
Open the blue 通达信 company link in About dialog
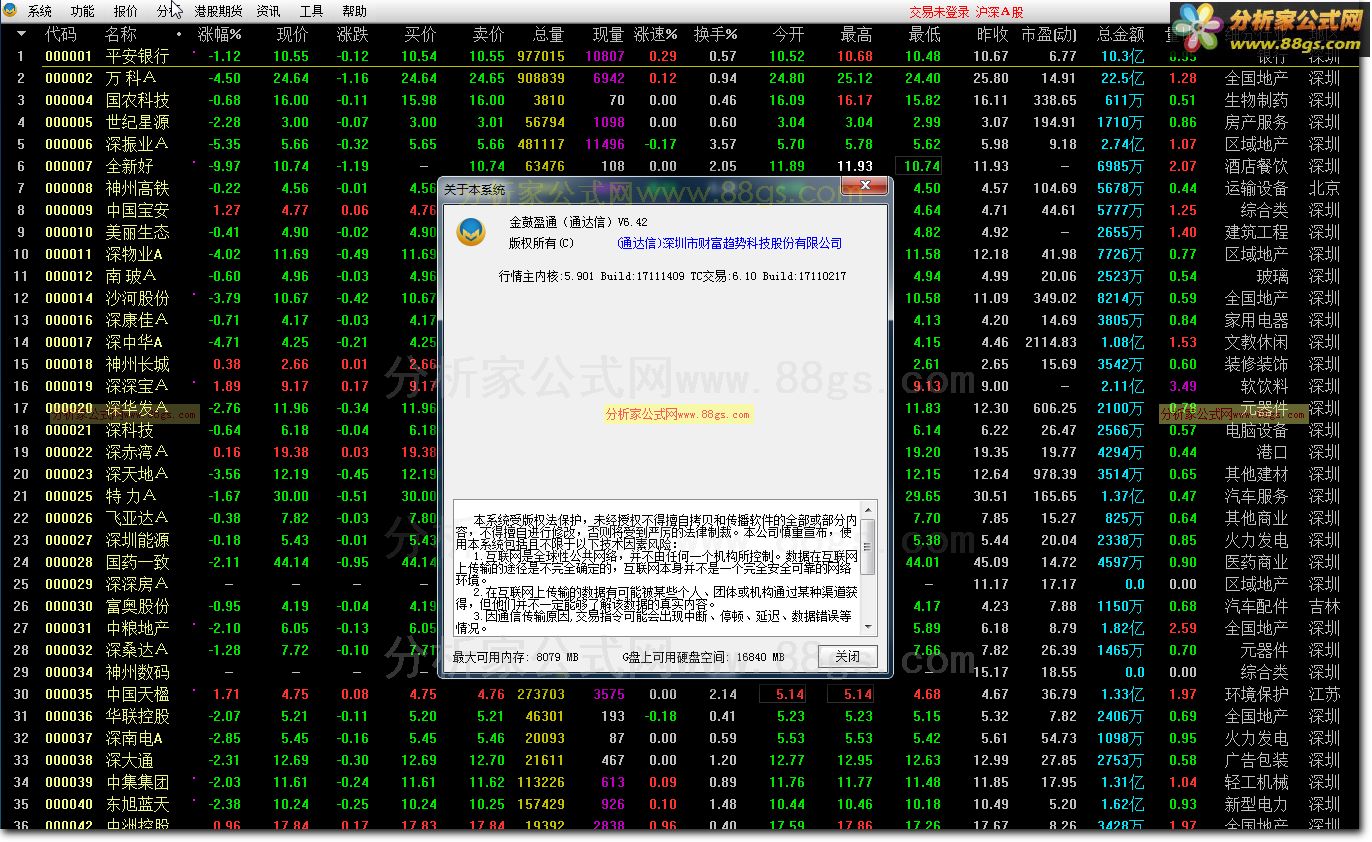click(x=730, y=244)
